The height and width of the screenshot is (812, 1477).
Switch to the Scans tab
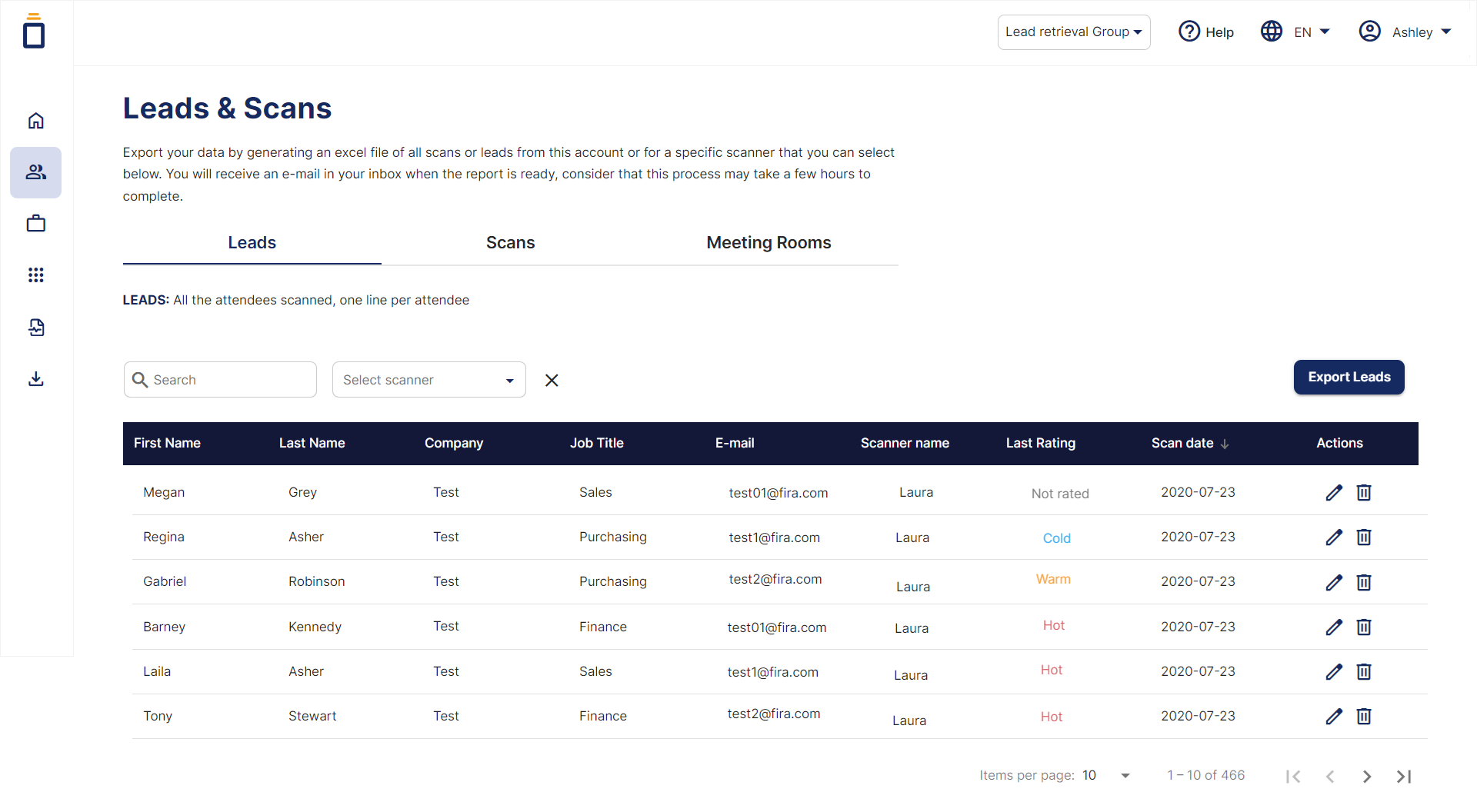pyautogui.click(x=511, y=243)
